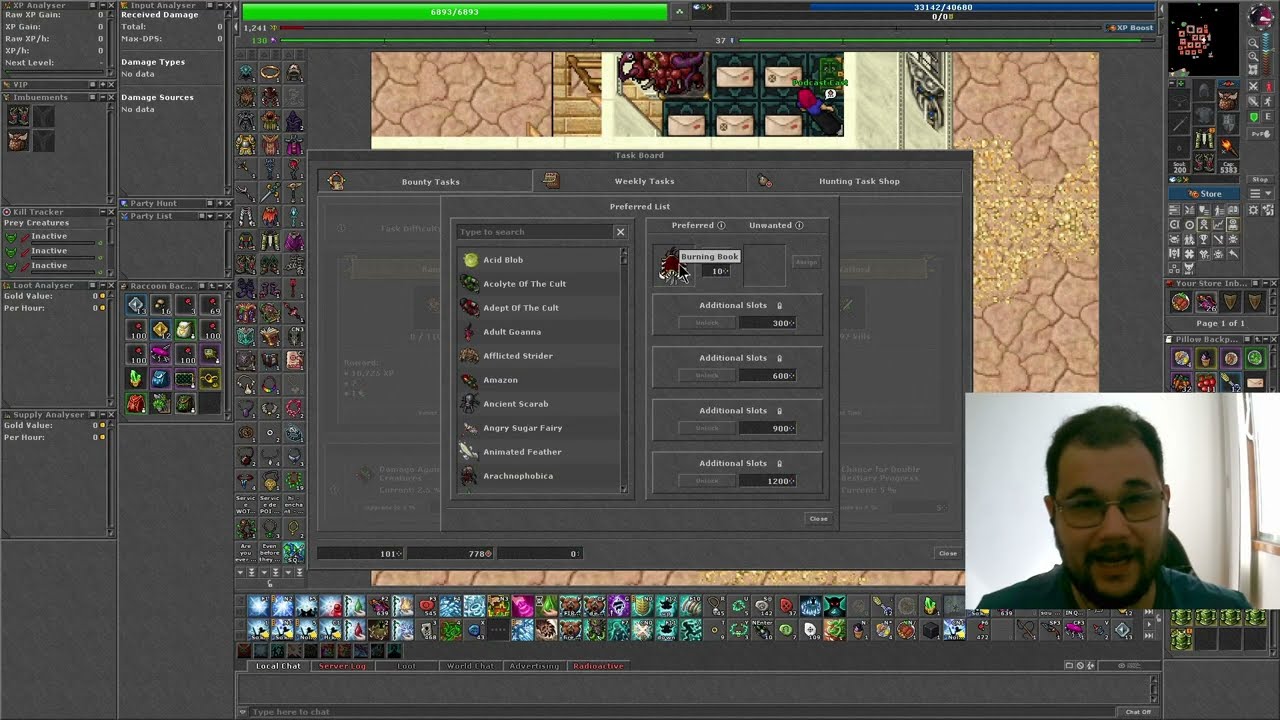Click the minimap
The width and height of the screenshot is (1280, 720).
point(1203,39)
